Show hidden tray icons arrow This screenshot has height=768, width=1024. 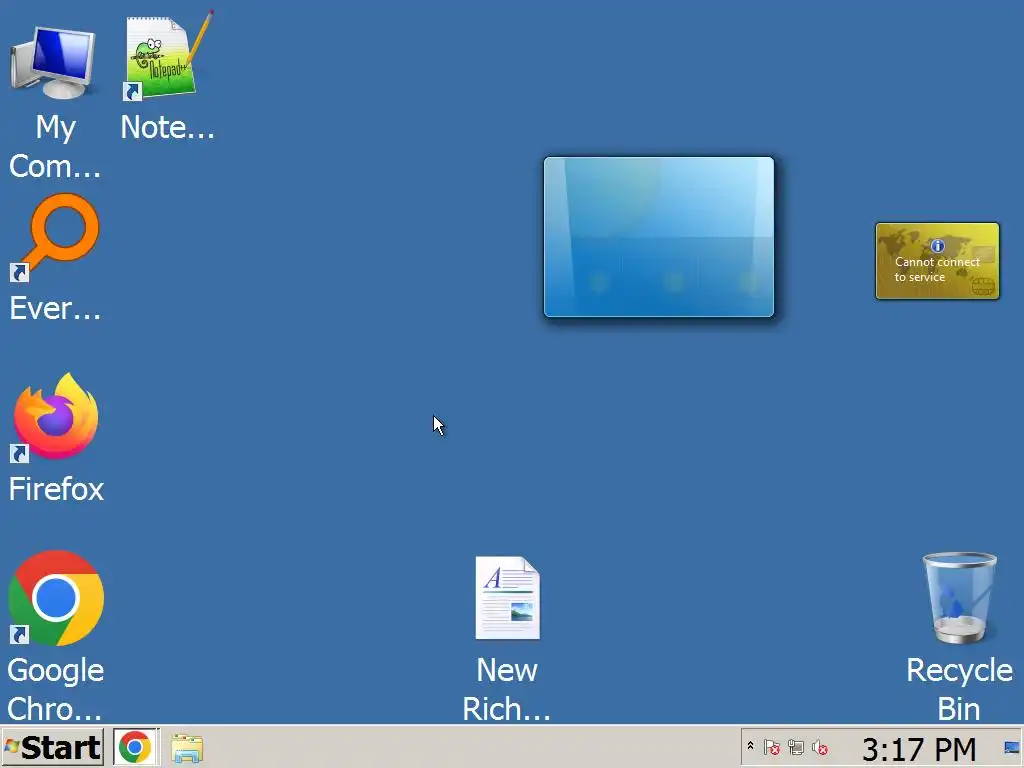[750, 746]
